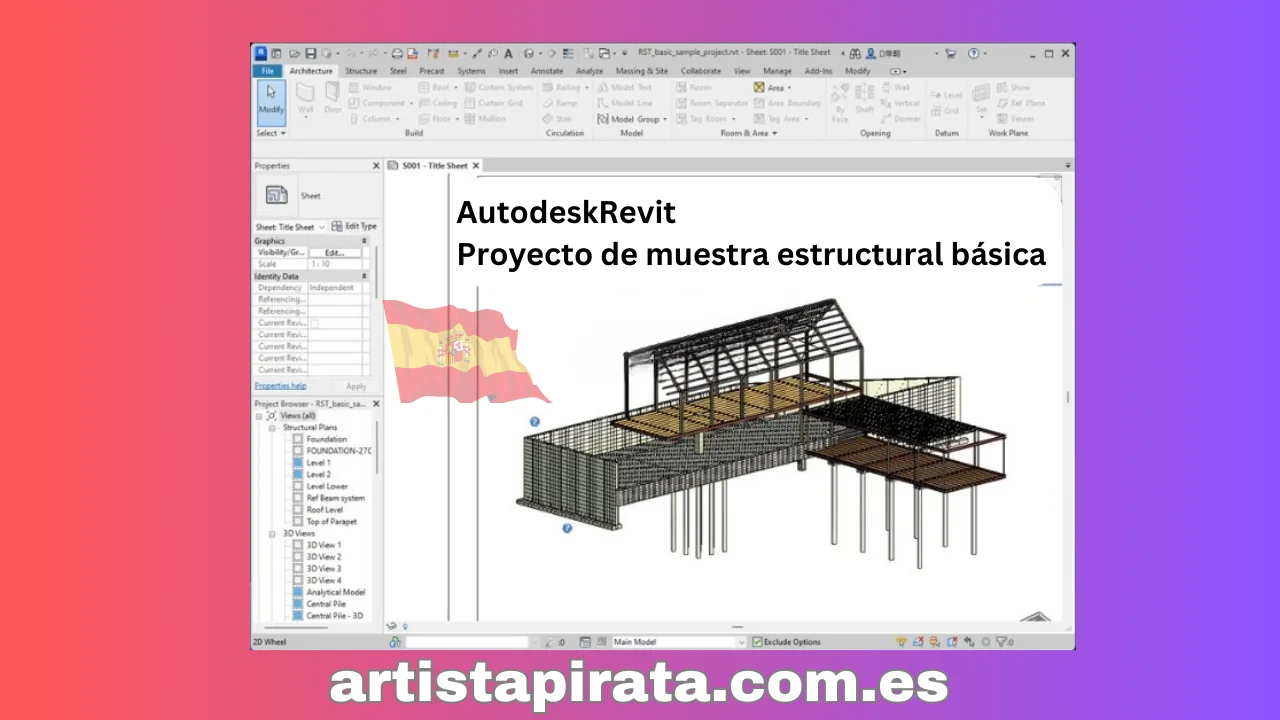Viewport: 1280px width, 720px height.
Task: Open the work plane Viewer
Action: 1016,118
